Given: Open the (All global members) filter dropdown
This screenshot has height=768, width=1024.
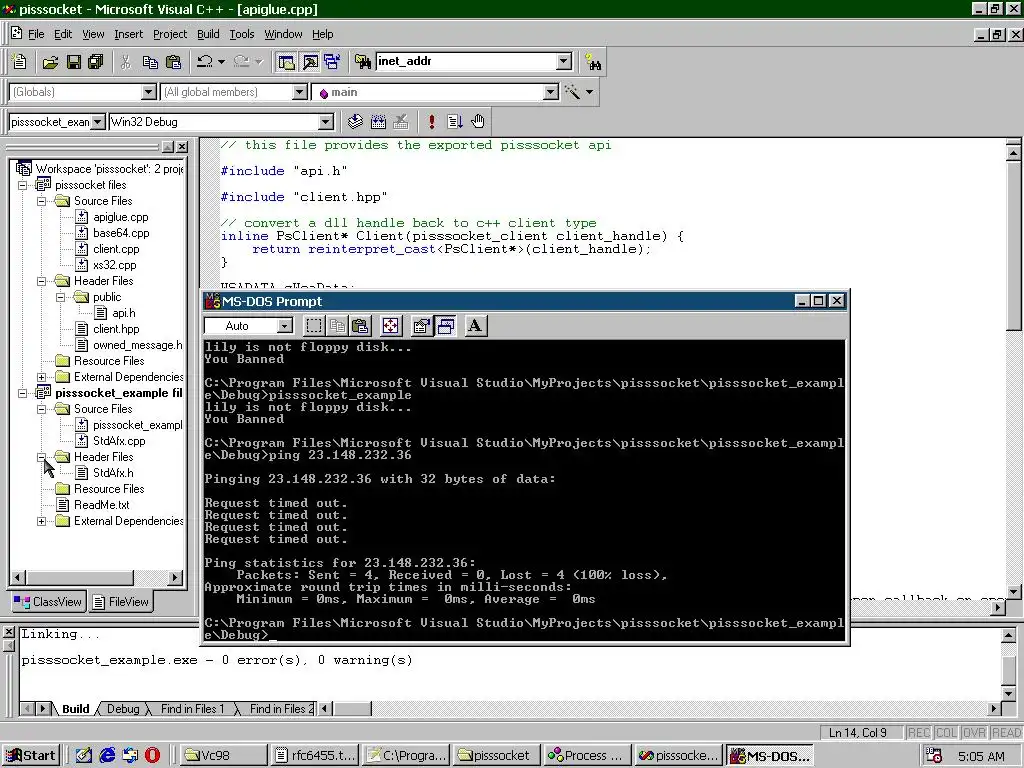Looking at the screenshot, I should (x=300, y=92).
